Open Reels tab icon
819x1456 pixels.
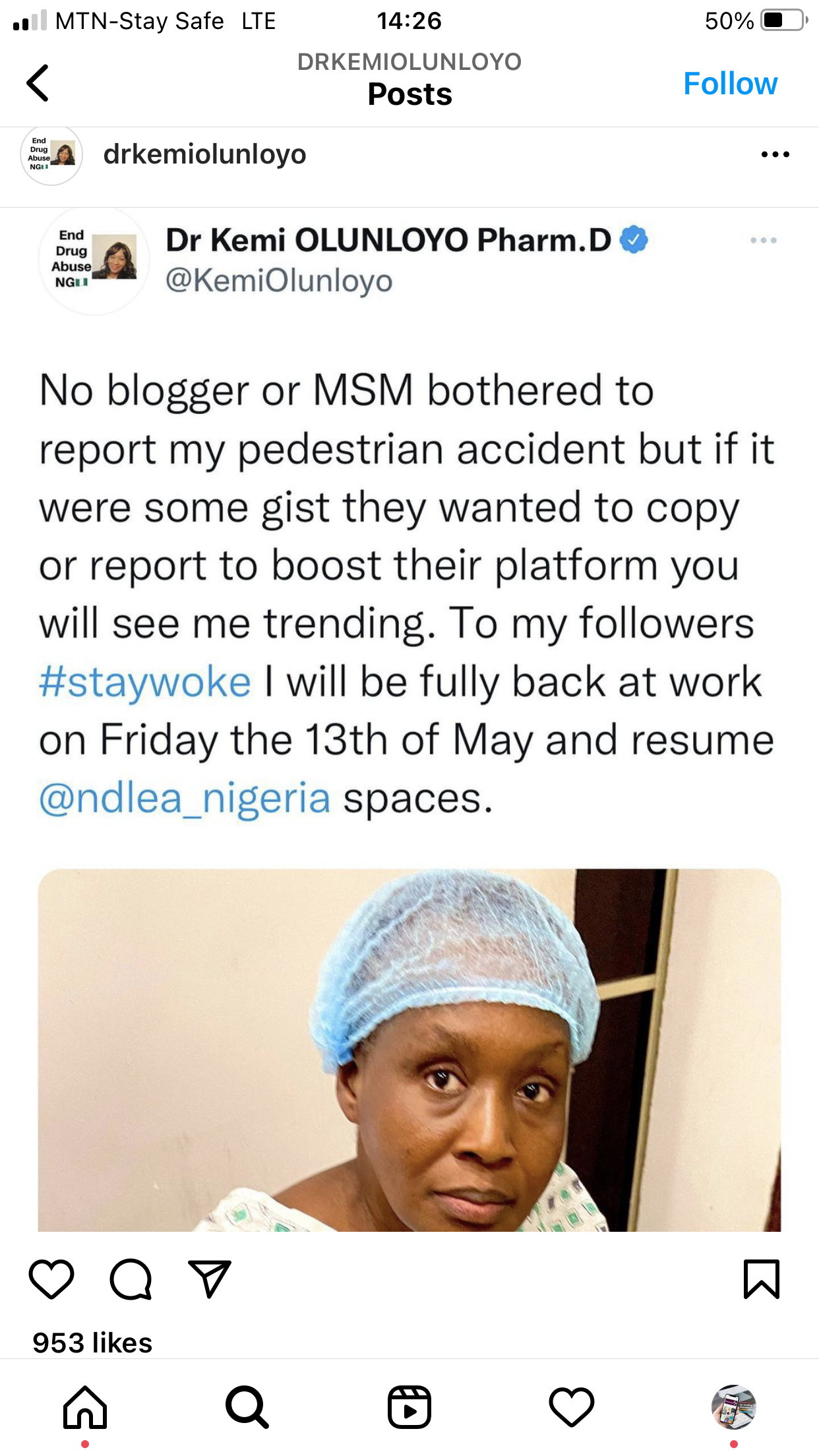[409, 1407]
